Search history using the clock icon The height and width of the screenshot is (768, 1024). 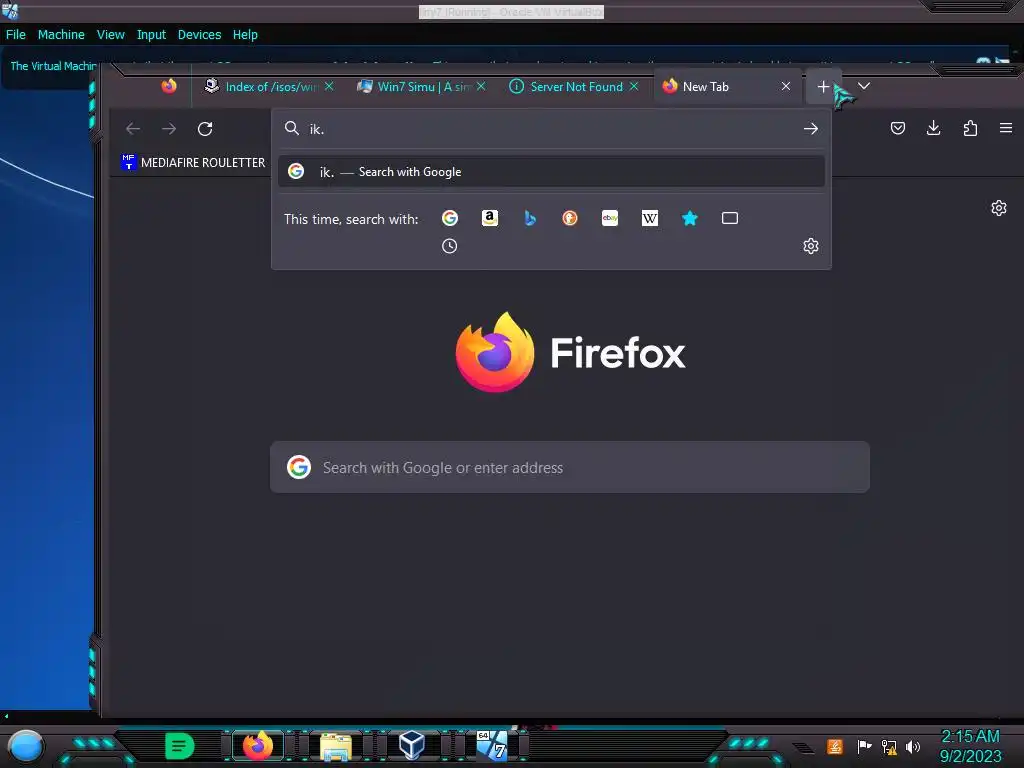click(449, 246)
